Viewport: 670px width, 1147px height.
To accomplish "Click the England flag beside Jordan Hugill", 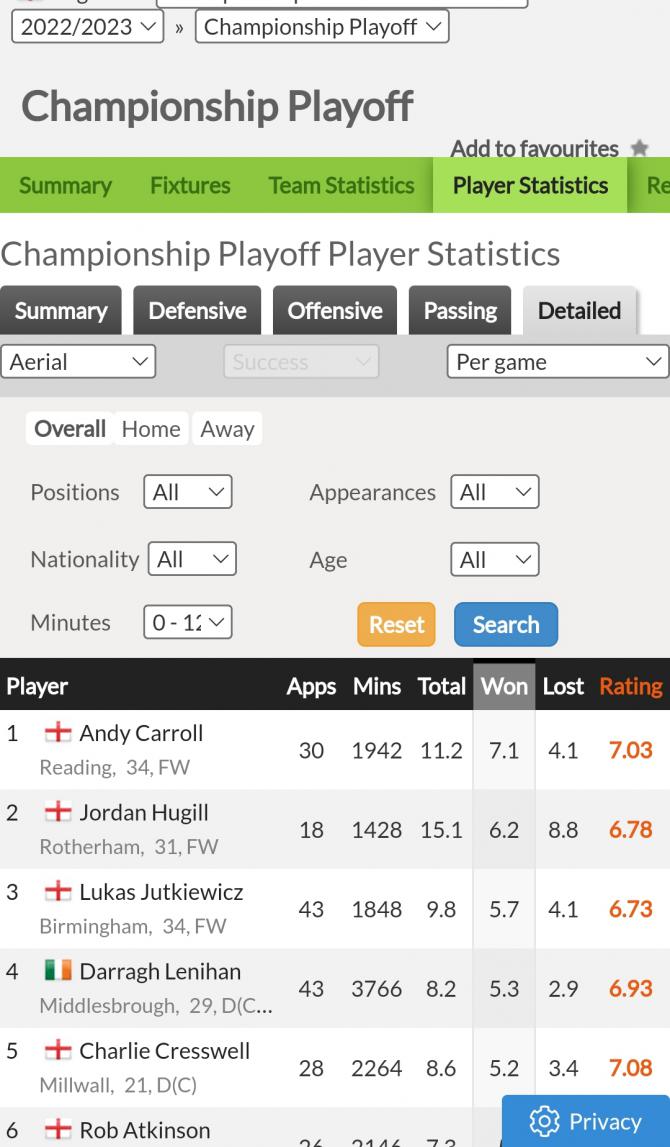I will point(58,812).
